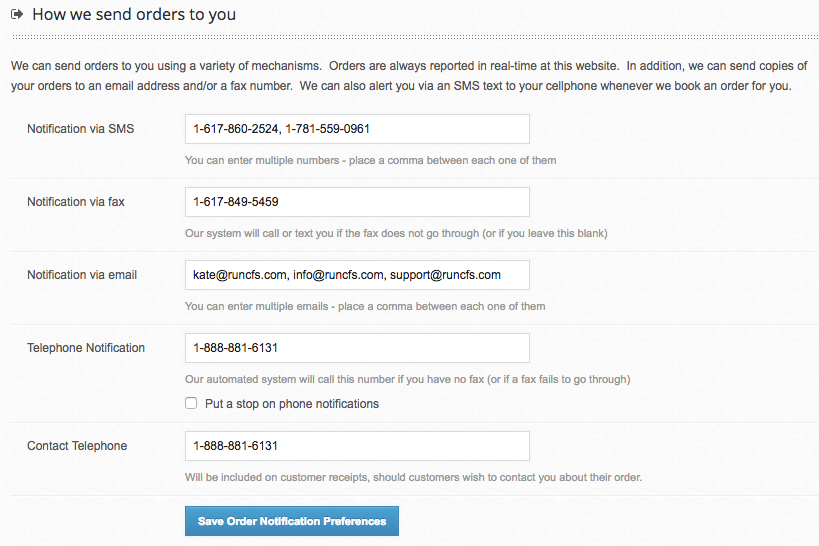Click the "Notification via email" field label

tap(82, 275)
